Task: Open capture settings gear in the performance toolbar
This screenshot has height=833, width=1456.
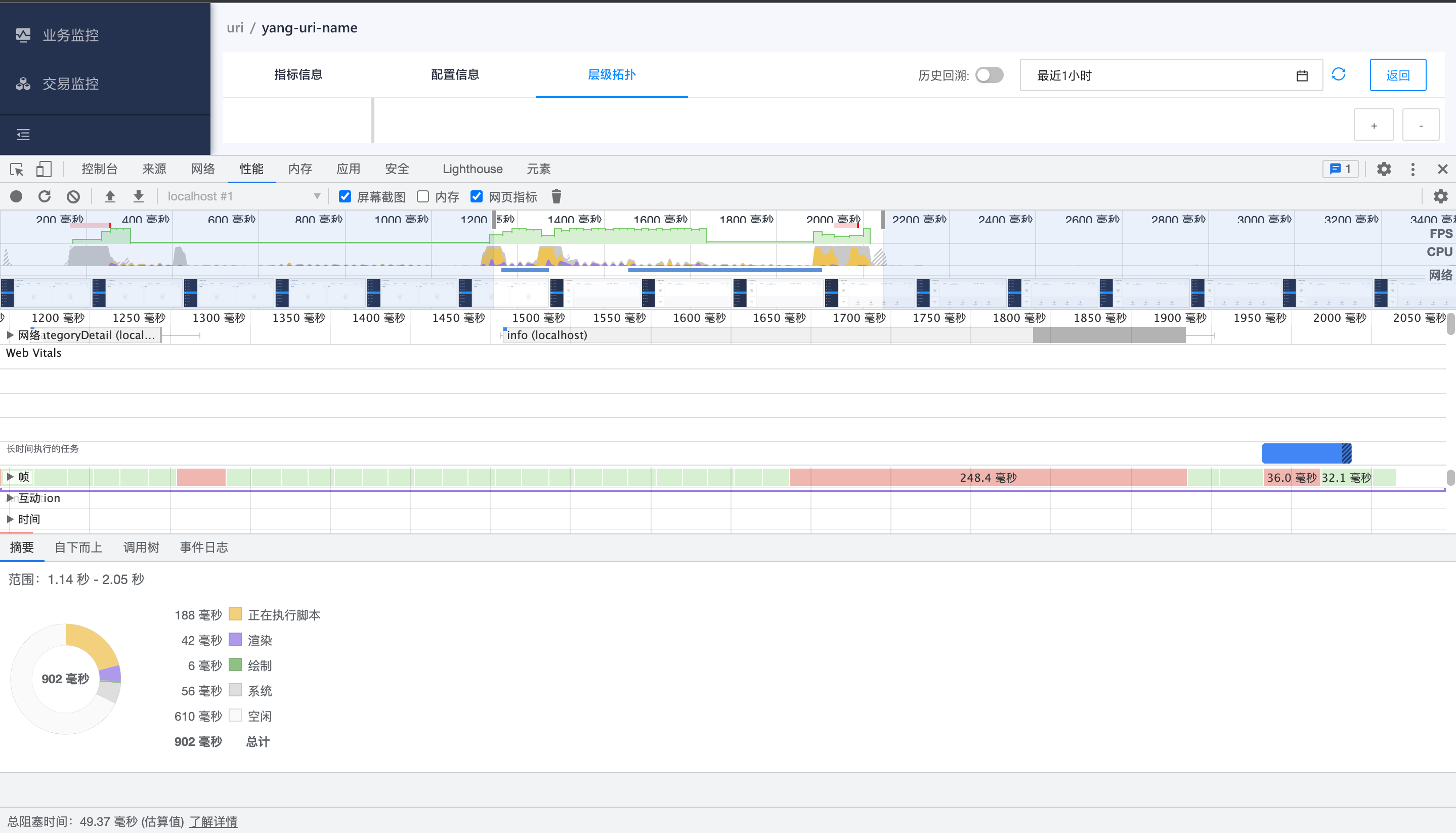Action: (x=1440, y=197)
